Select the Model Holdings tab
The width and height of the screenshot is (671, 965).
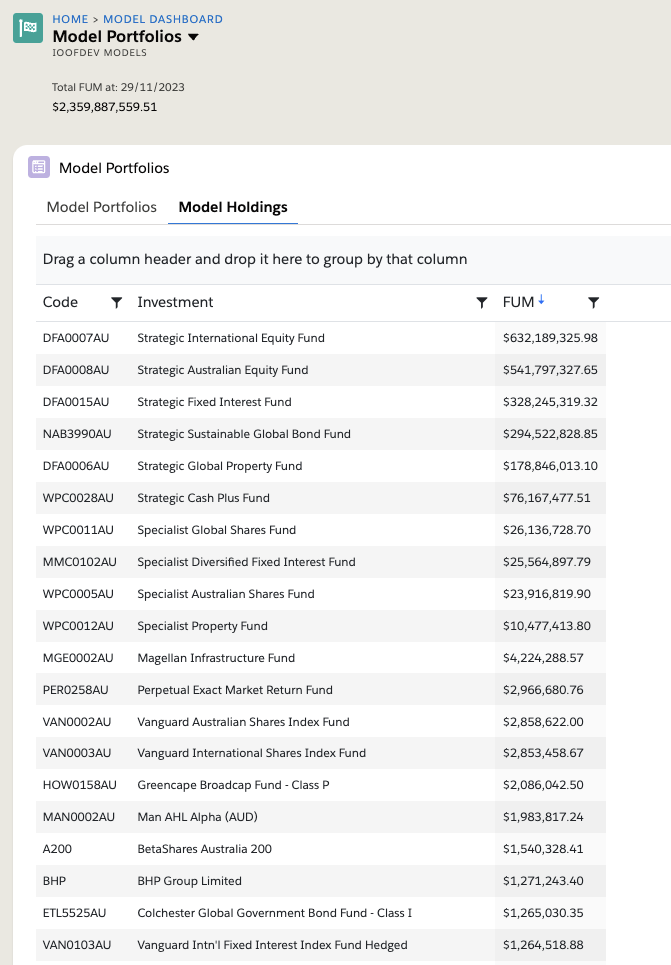pos(233,207)
